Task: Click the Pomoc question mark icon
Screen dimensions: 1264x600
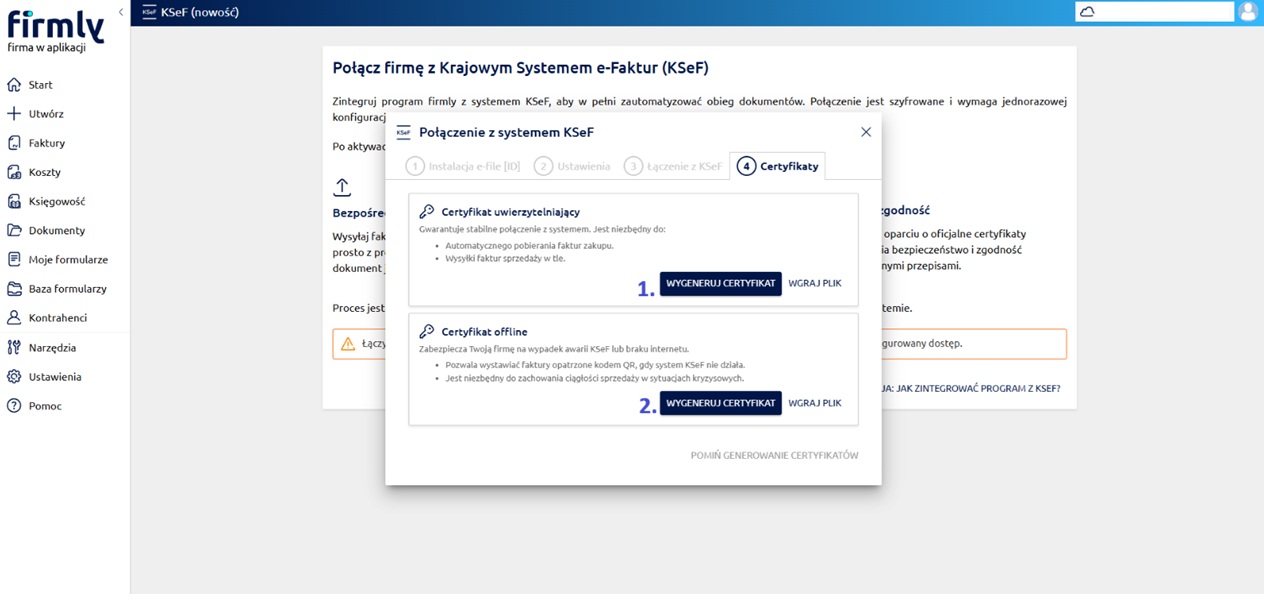Action: (x=14, y=406)
